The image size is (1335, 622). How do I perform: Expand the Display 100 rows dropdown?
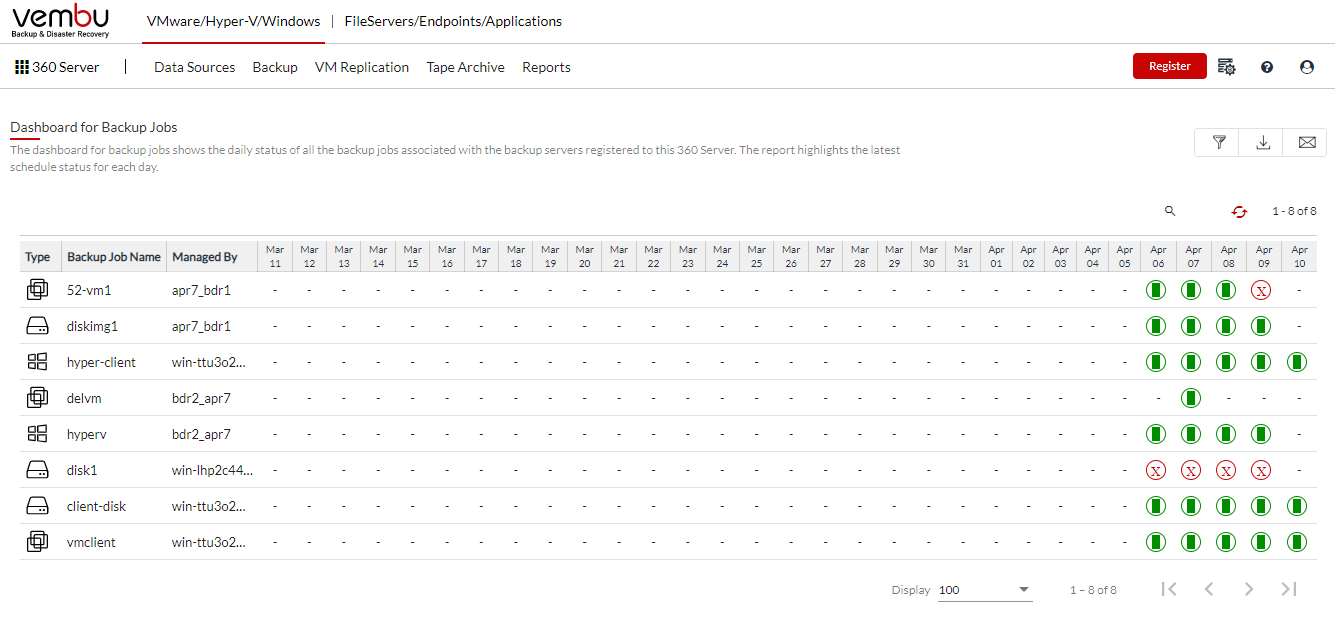point(985,590)
